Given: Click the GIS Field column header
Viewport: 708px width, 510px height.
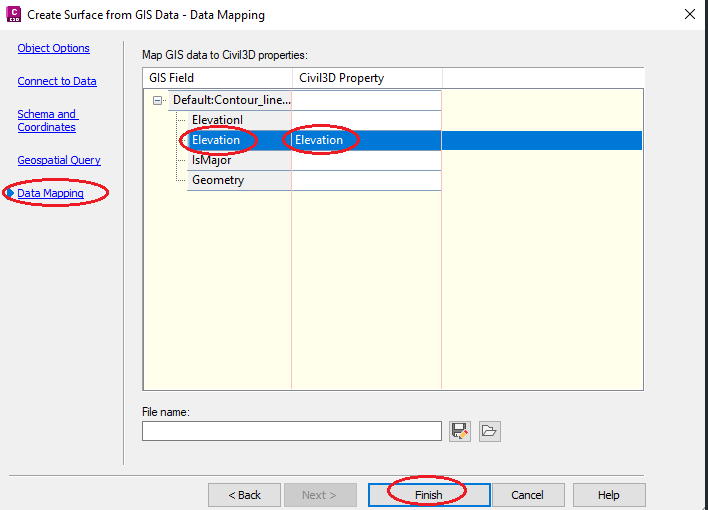Looking at the screenshot, I should pyautogui.click(x=217, y=78).
